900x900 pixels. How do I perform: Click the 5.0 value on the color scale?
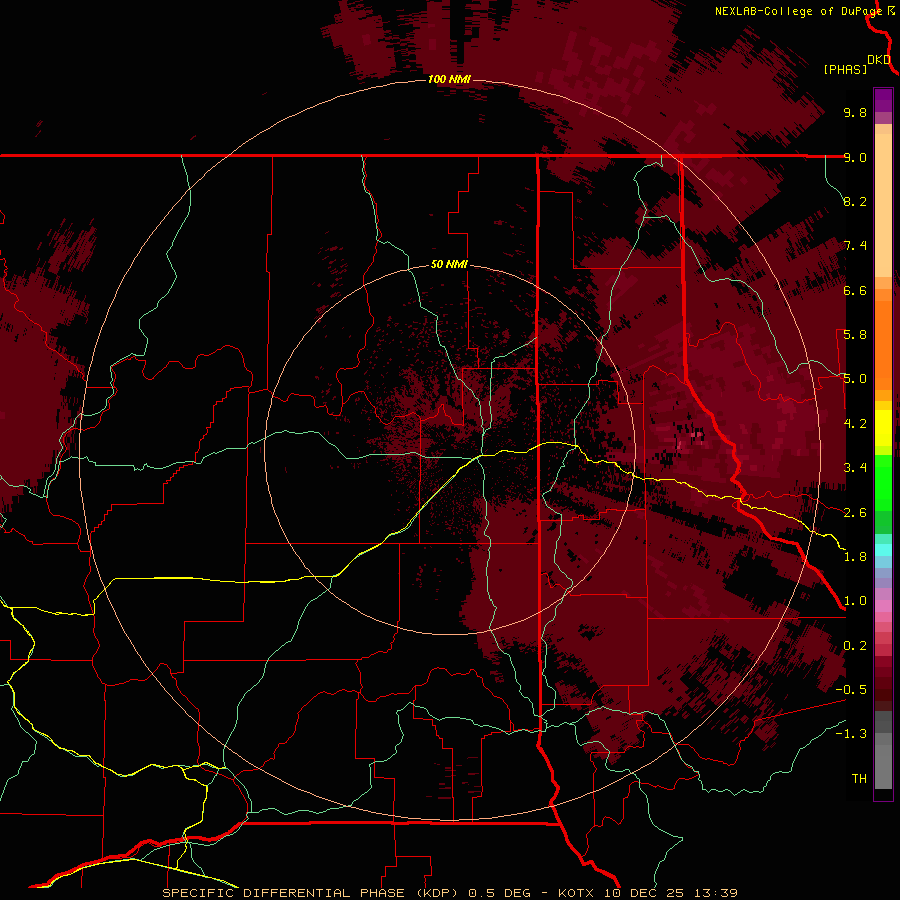click(855, 379)
